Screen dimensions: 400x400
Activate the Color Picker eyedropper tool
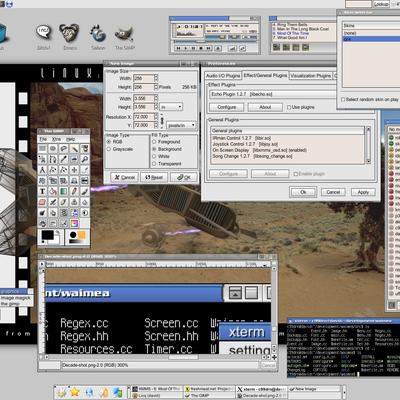[64, 159]
